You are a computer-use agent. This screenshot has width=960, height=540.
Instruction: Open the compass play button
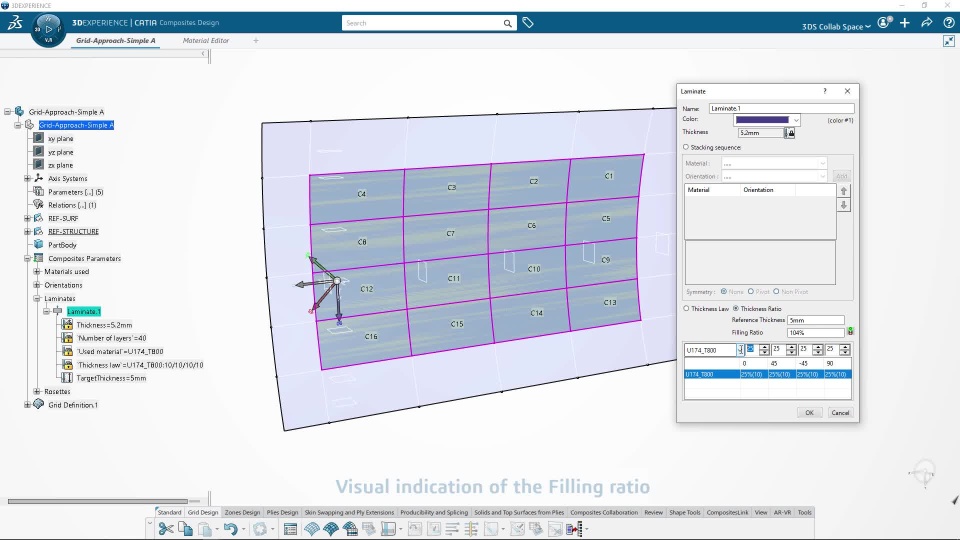(48, 28)
